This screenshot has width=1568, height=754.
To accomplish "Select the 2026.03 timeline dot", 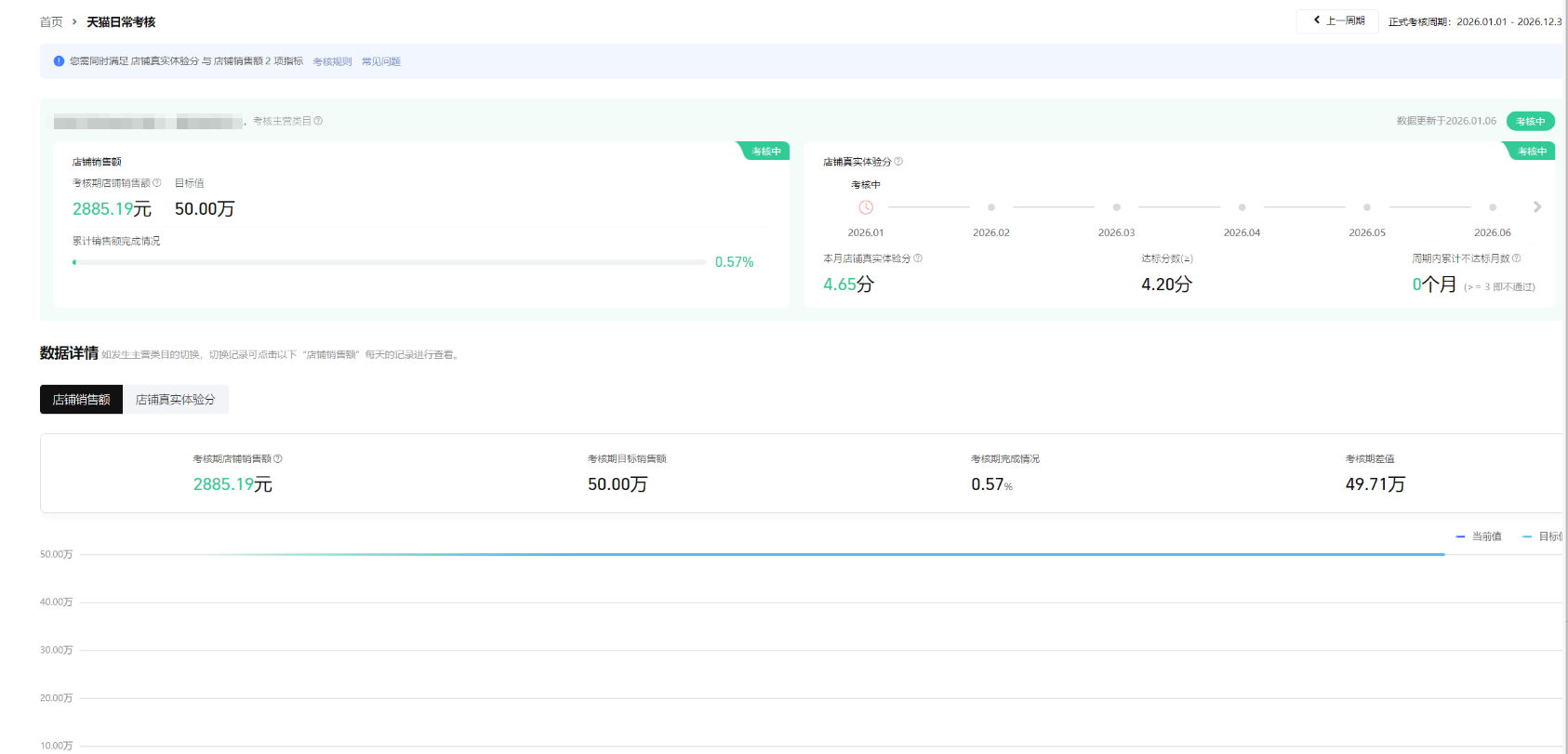I will coord(1116,207).
